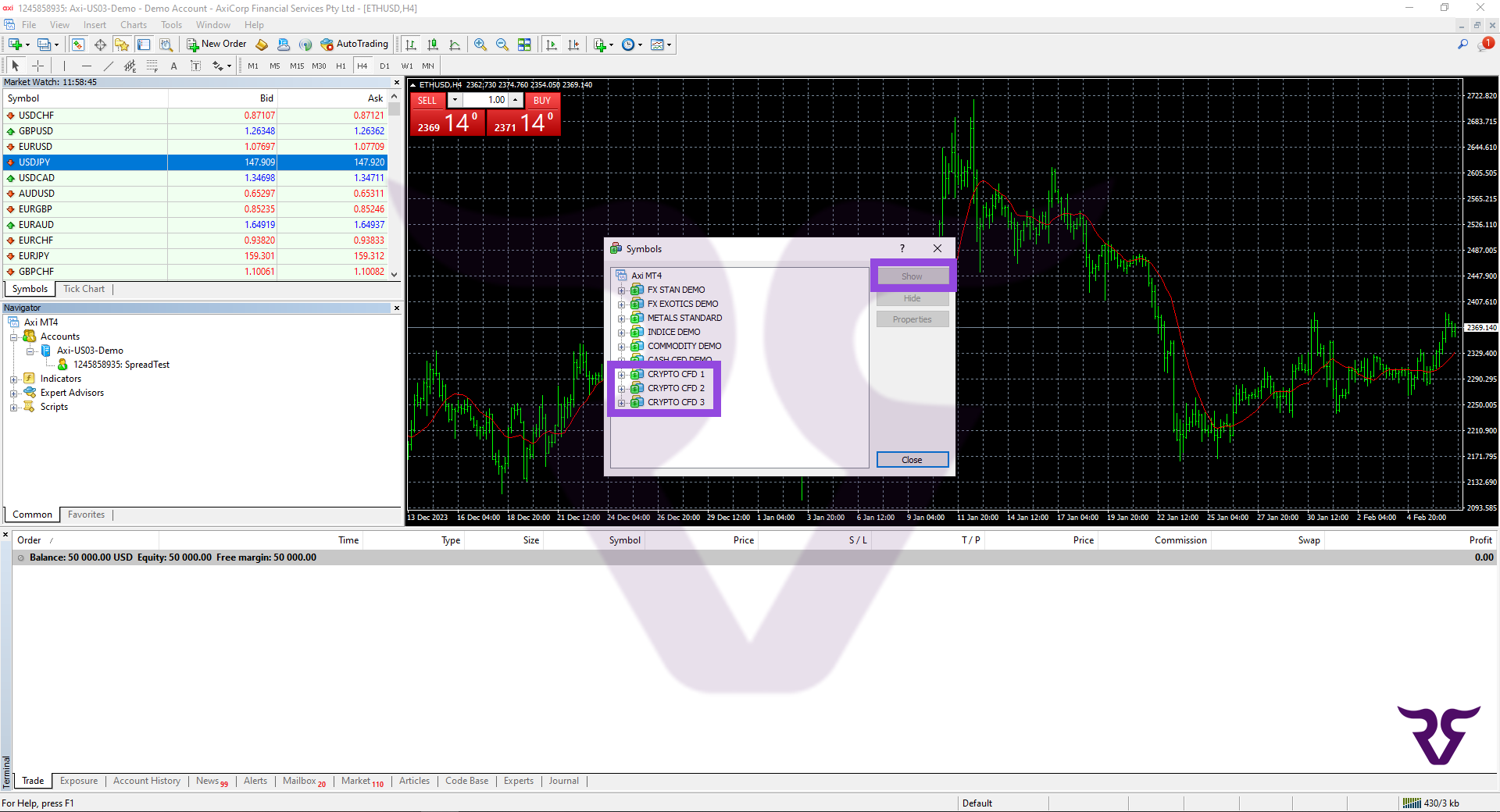Switch timeframe to M1
1500x812 pixels.
253,66
